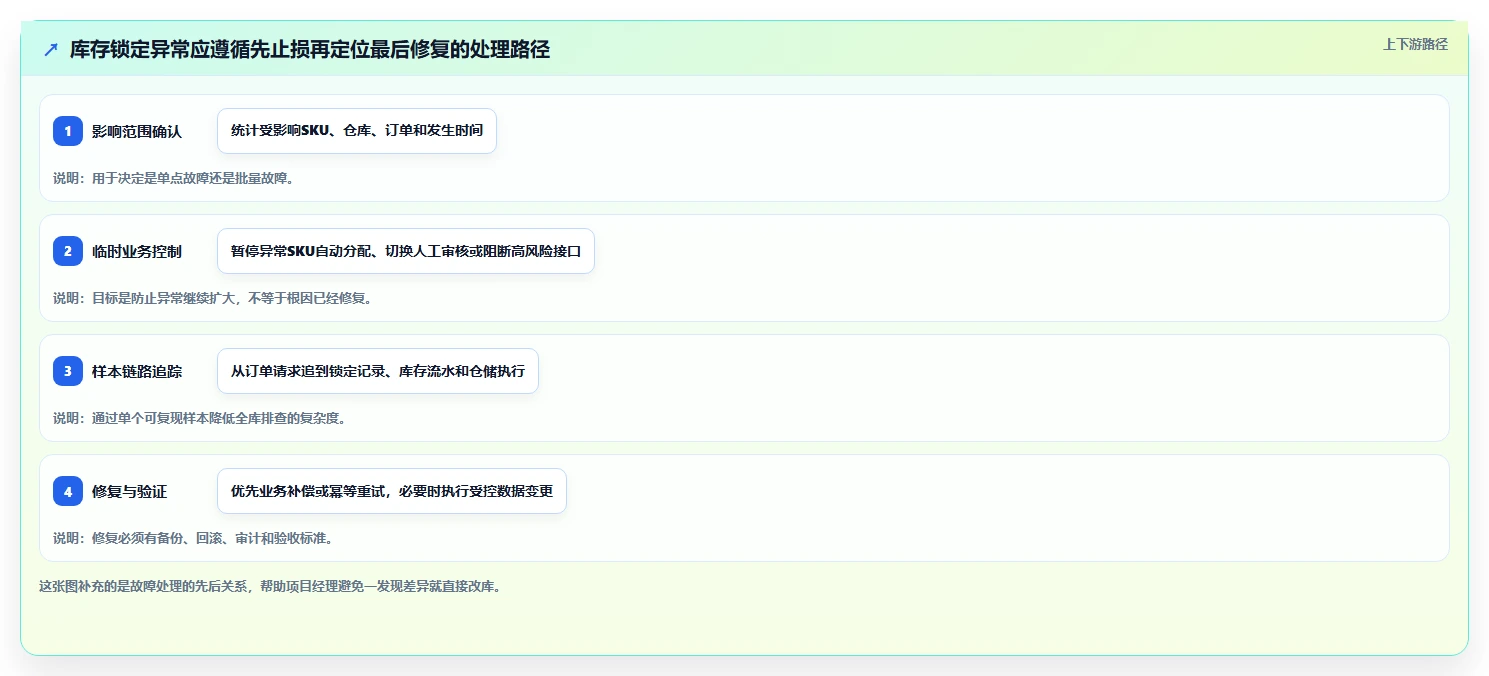Image resolution: width=1489 pixels, height=676 pixels.
Task: Click the 统计受影响SKU、仓库、订单和发生时间 chip
Action: (x=357, y=131)
